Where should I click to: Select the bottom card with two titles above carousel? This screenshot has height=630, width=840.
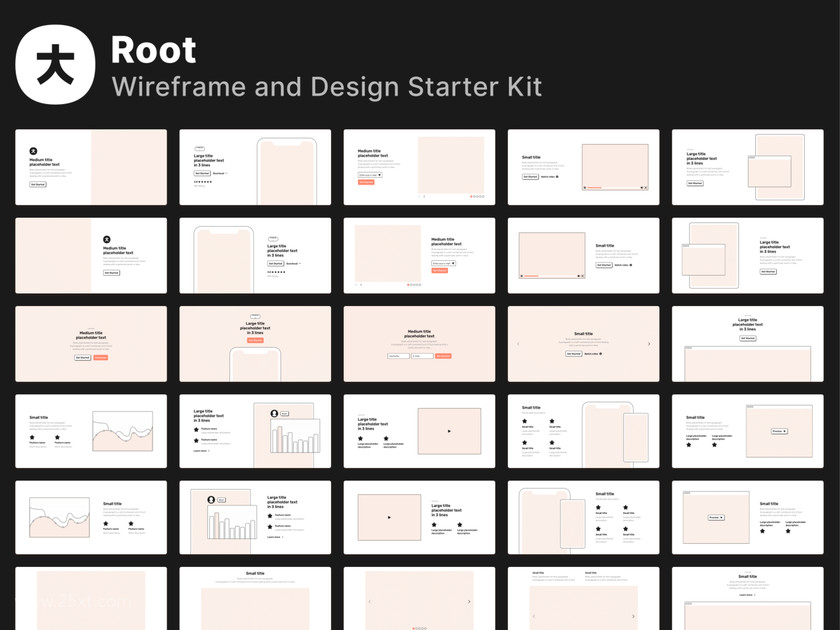[583, 598]
